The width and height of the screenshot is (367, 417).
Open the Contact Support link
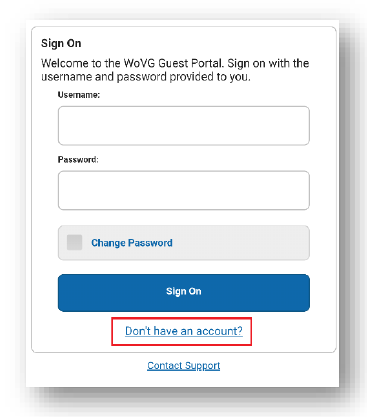tap(184, 366)
